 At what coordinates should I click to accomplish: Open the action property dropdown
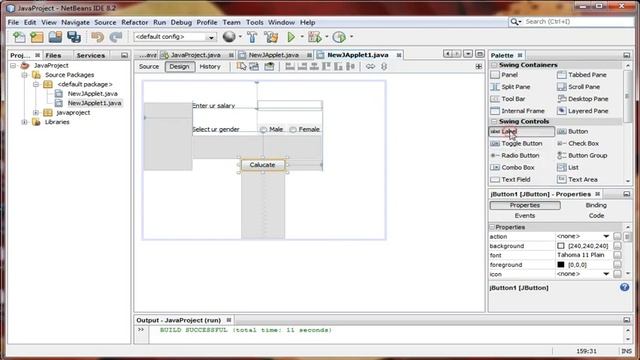(x=606, y=236)
